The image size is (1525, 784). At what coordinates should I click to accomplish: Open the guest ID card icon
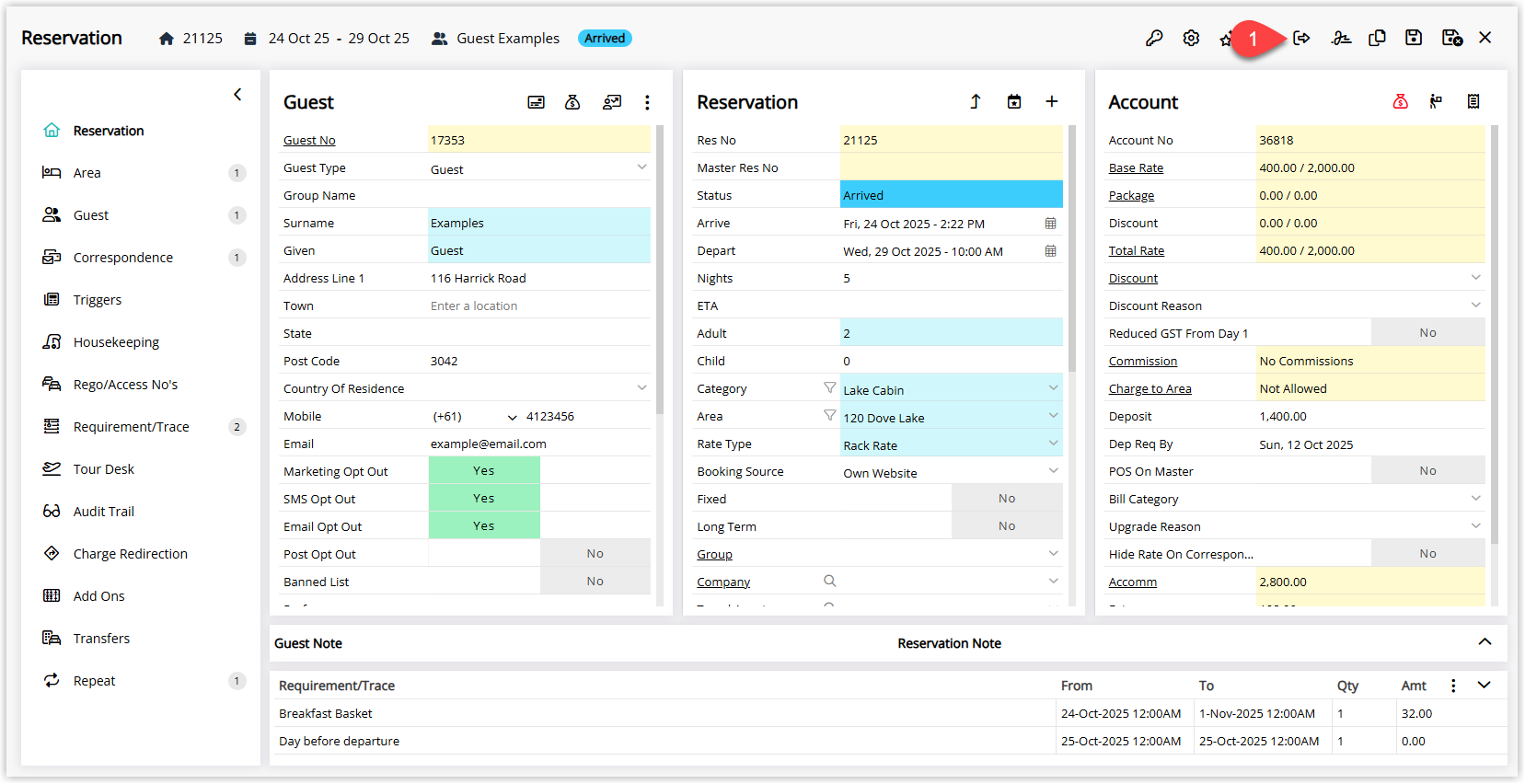tap(536, 102)
